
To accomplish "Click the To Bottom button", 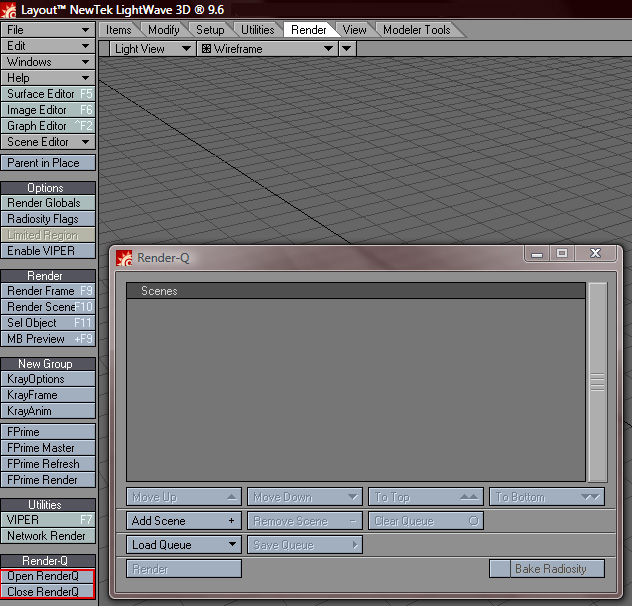I will [547, 497].
